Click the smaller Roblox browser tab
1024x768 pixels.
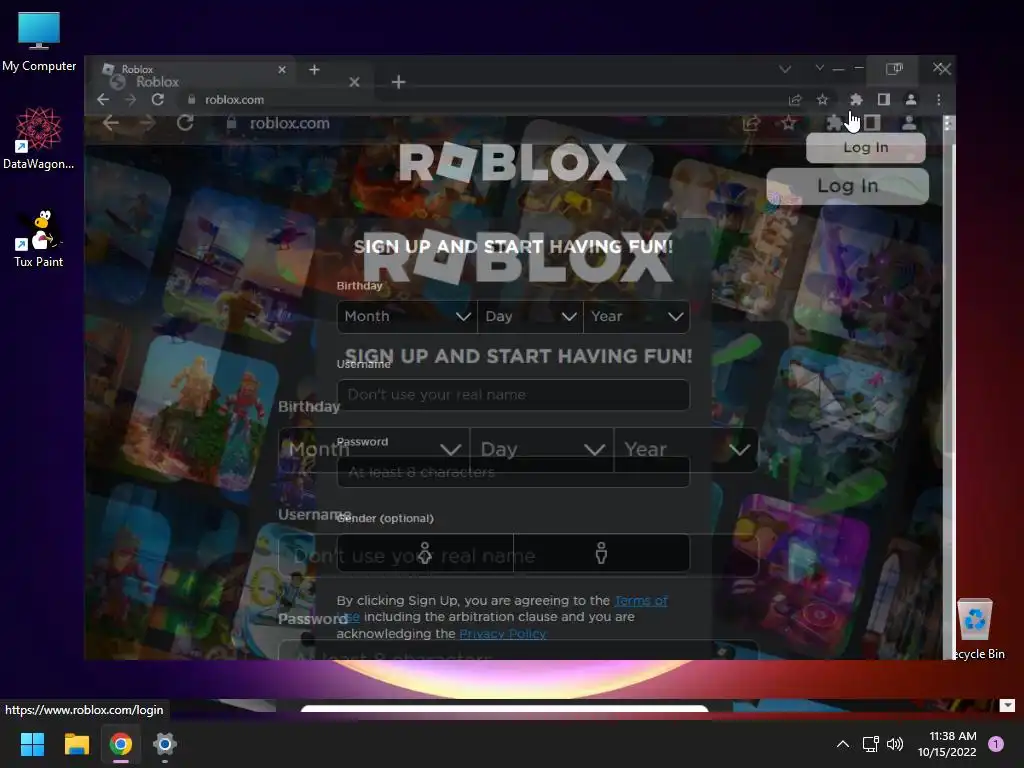[189, 67]
